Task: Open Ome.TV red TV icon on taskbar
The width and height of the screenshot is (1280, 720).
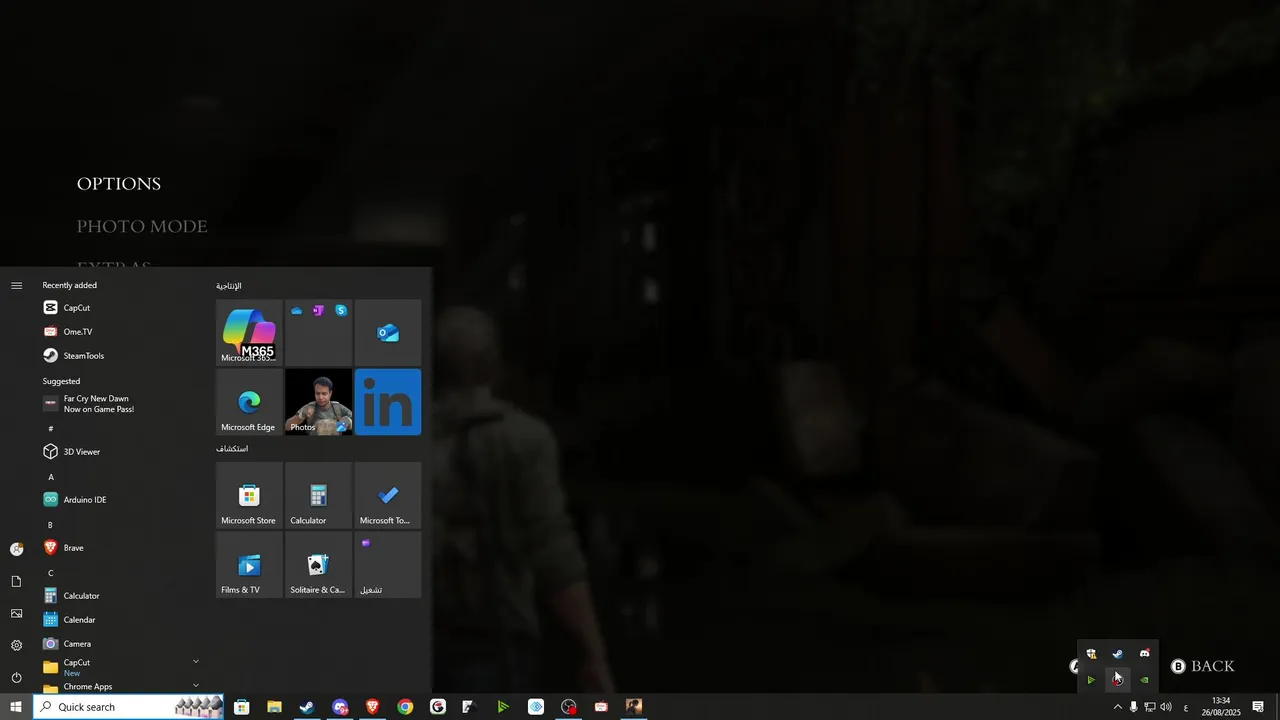Action: coord(601,707)
